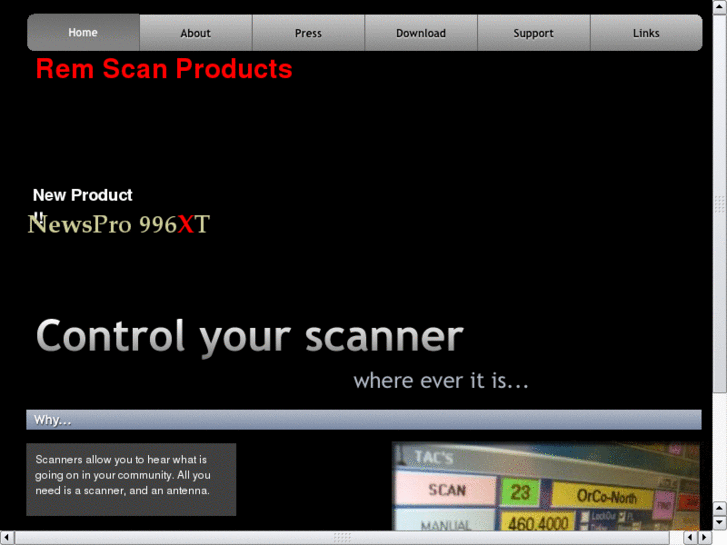The width and height of the screenshot is (727, 545).
Task: Open the Press tab
Action: pyautogui.click(x=308, y=33)
